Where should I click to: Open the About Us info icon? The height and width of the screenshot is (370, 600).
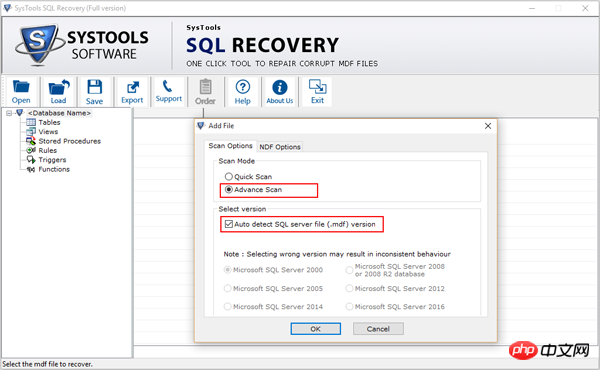[x=280, y=91]
